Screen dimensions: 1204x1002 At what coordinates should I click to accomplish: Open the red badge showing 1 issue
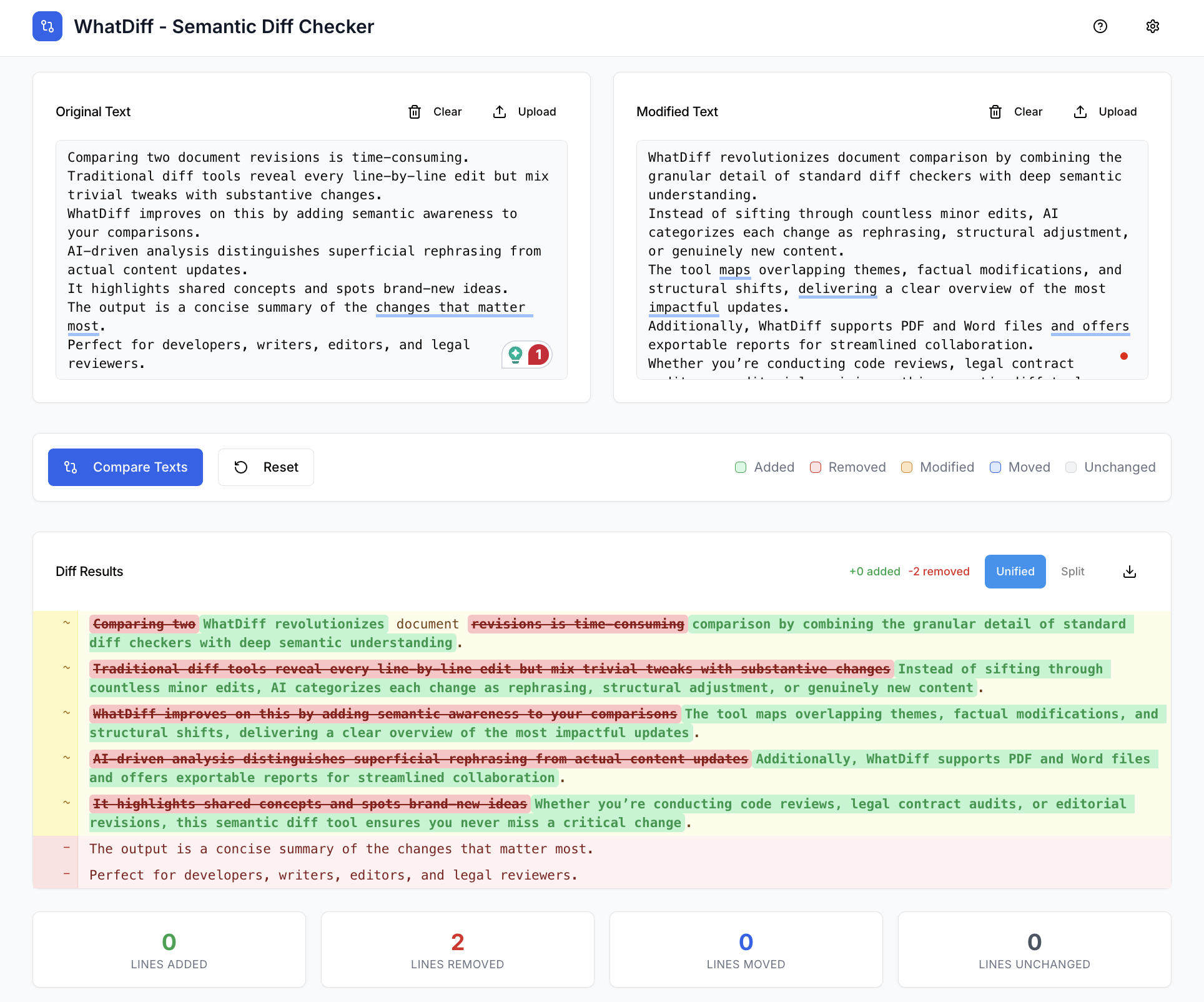538,355
